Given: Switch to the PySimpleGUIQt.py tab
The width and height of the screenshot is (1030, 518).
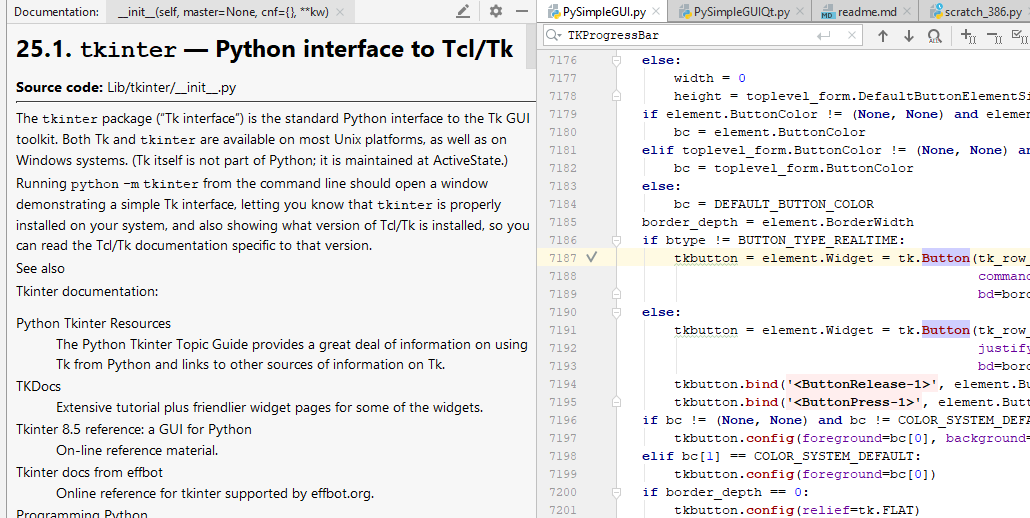Looking at the screenshot, I should click(x=742, y=12).
